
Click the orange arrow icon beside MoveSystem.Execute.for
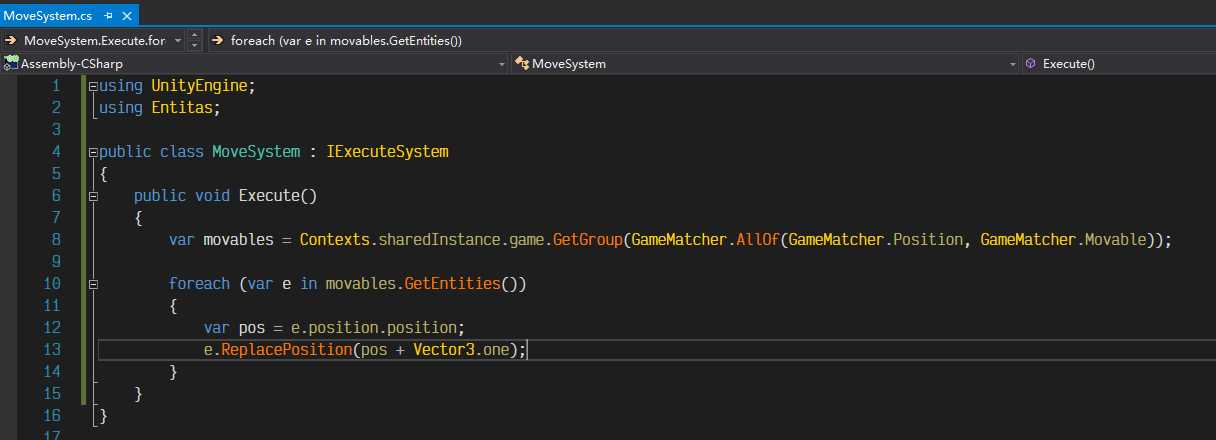pyautogui.click(x=11, y=40)
